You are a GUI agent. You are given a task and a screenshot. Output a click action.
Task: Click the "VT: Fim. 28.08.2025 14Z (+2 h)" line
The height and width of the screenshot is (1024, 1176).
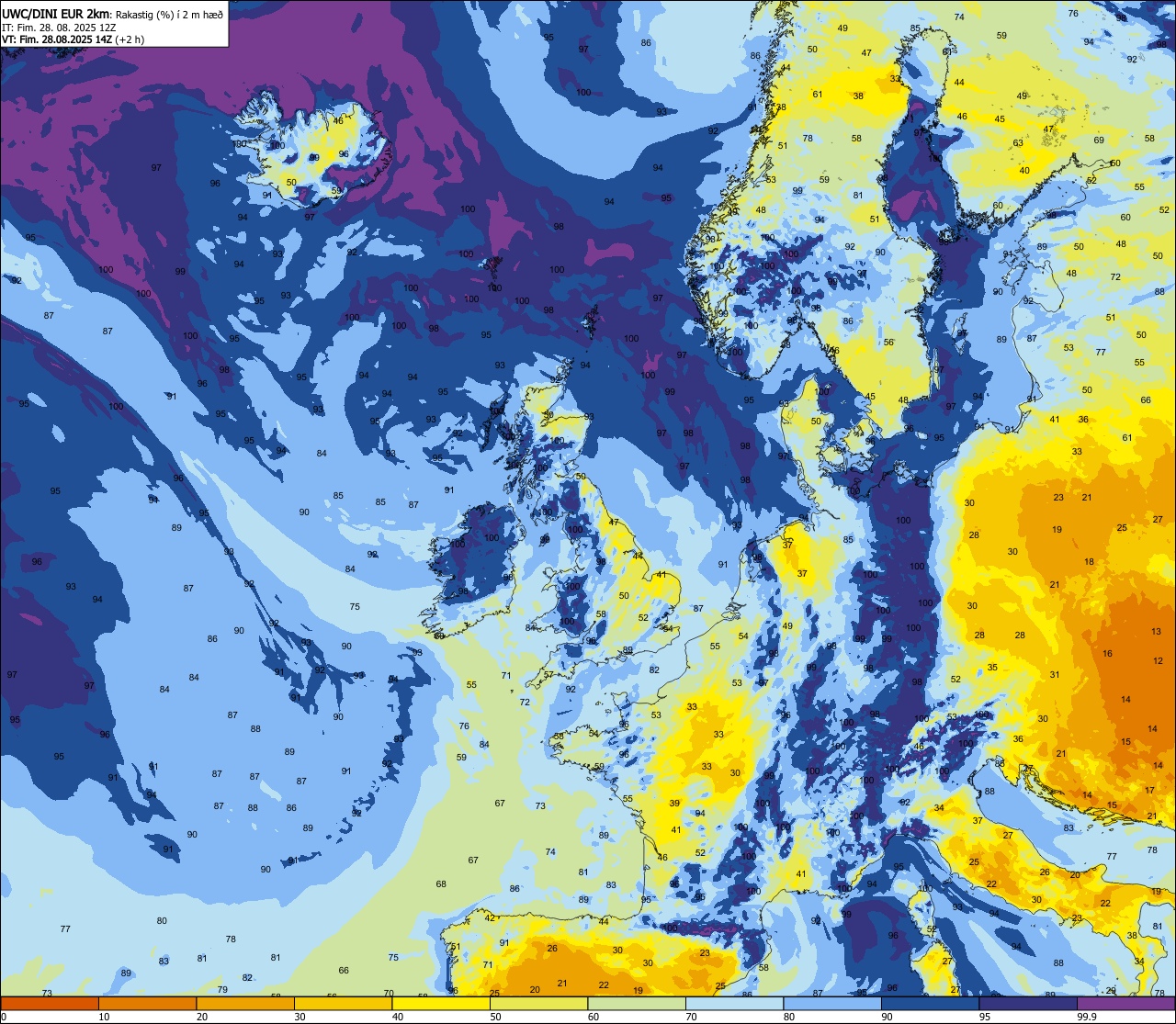[73, 39]
